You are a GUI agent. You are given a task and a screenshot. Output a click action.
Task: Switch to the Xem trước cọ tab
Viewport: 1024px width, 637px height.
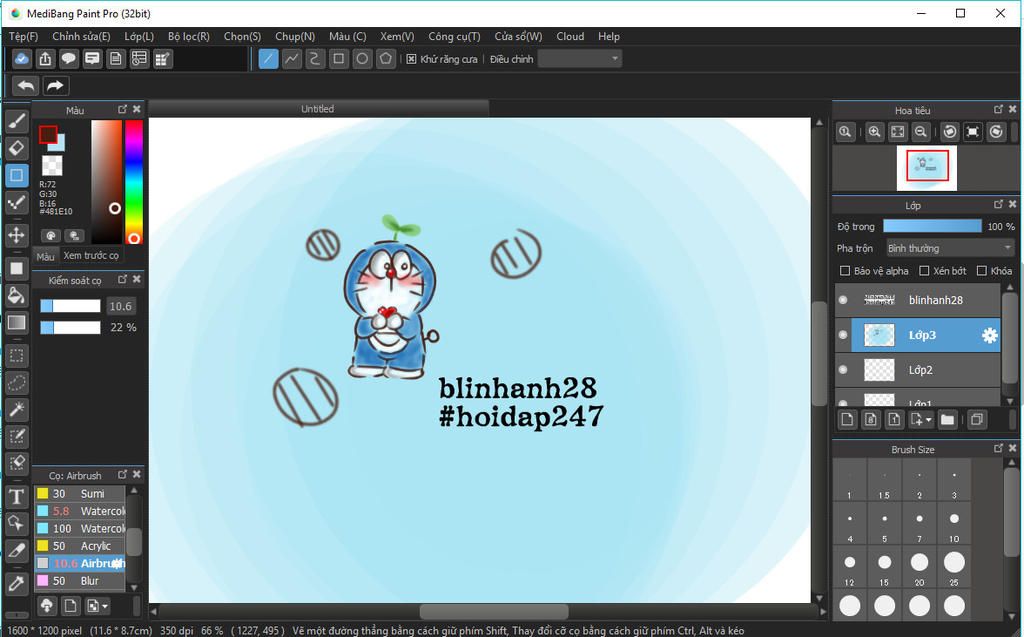click(91, 255)
